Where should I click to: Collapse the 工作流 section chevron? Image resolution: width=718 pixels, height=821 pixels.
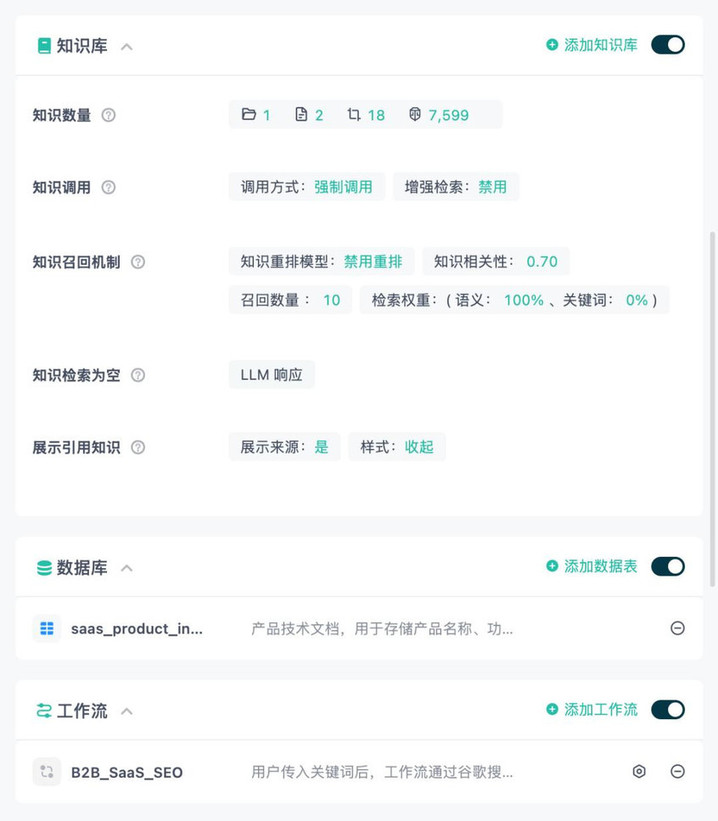pyautogui.click(x=127, y=712)
